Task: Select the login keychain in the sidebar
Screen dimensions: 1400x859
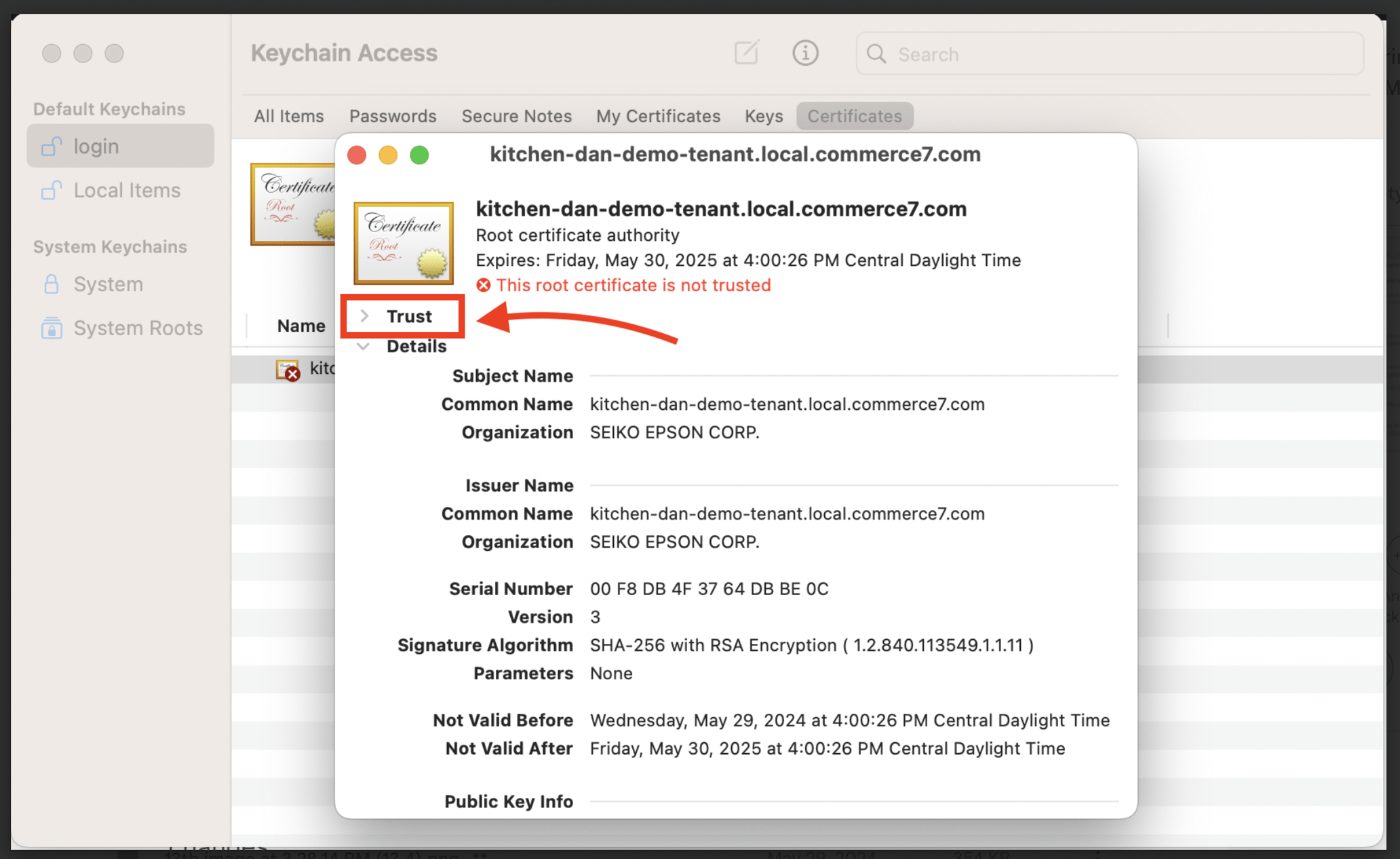Action: click(96, 146)
